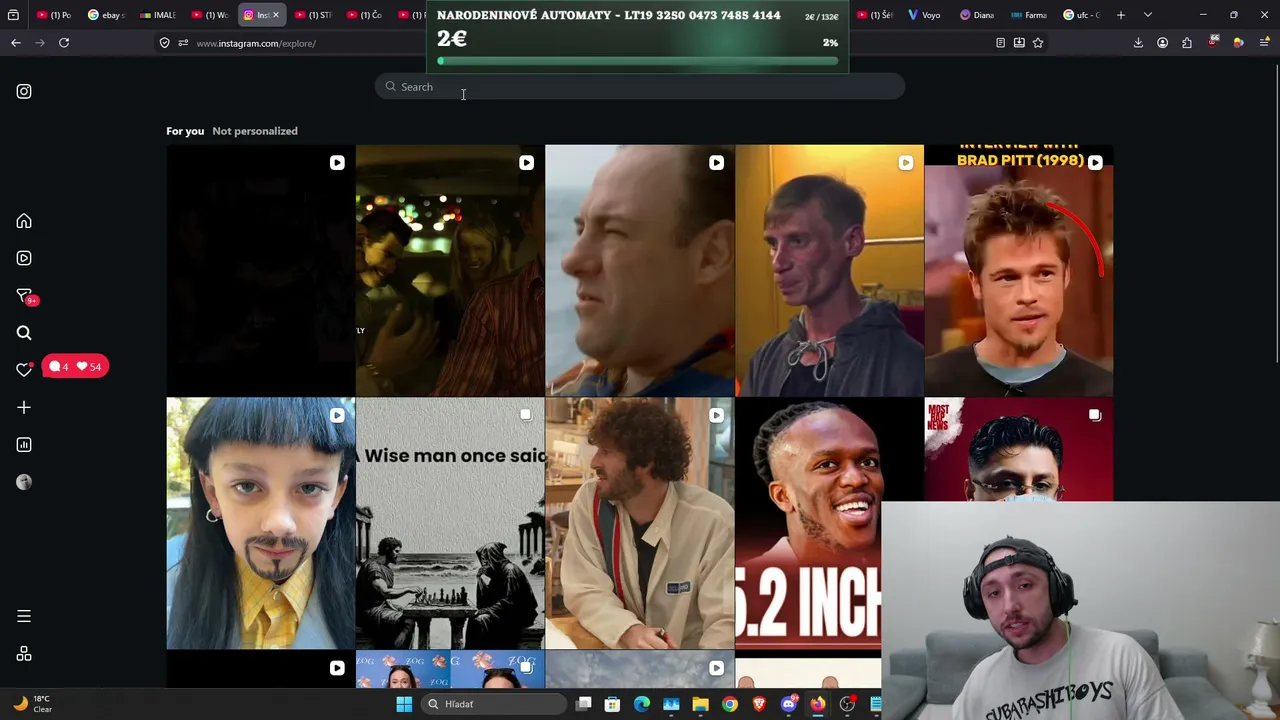Switch to the Voyo tab

tap(925, 15)
